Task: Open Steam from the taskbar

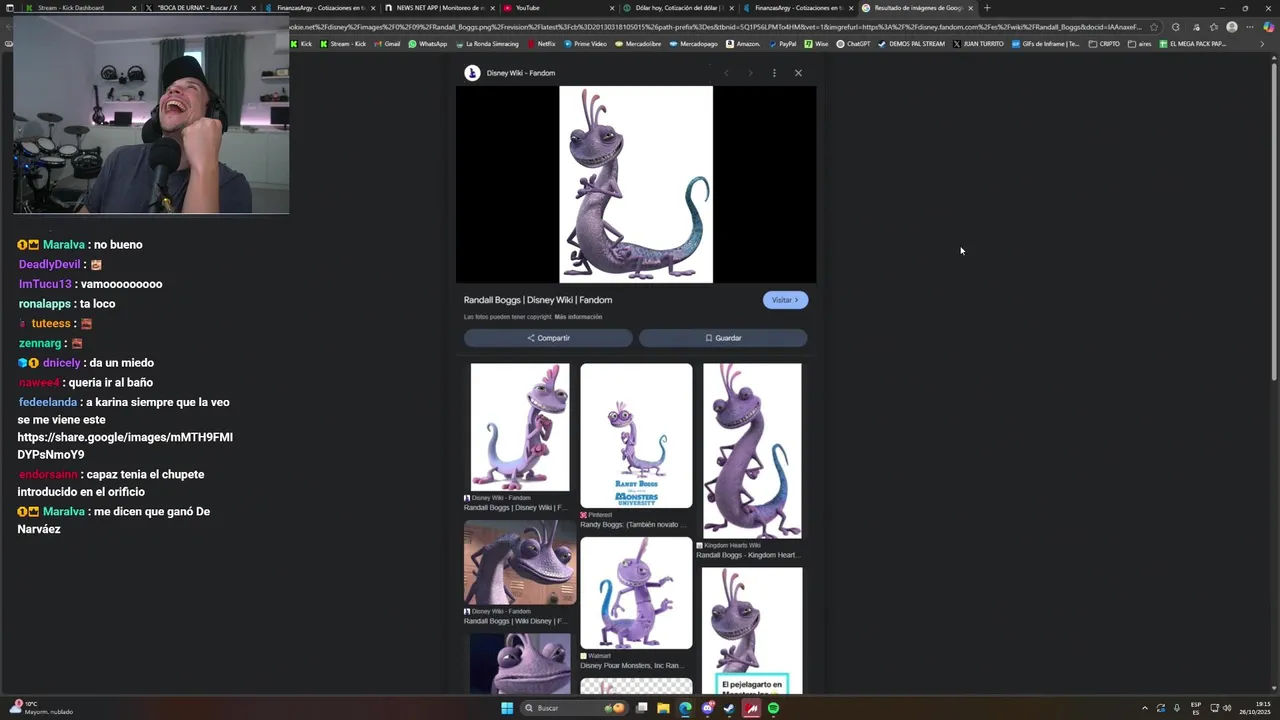Action: (730, 708)
